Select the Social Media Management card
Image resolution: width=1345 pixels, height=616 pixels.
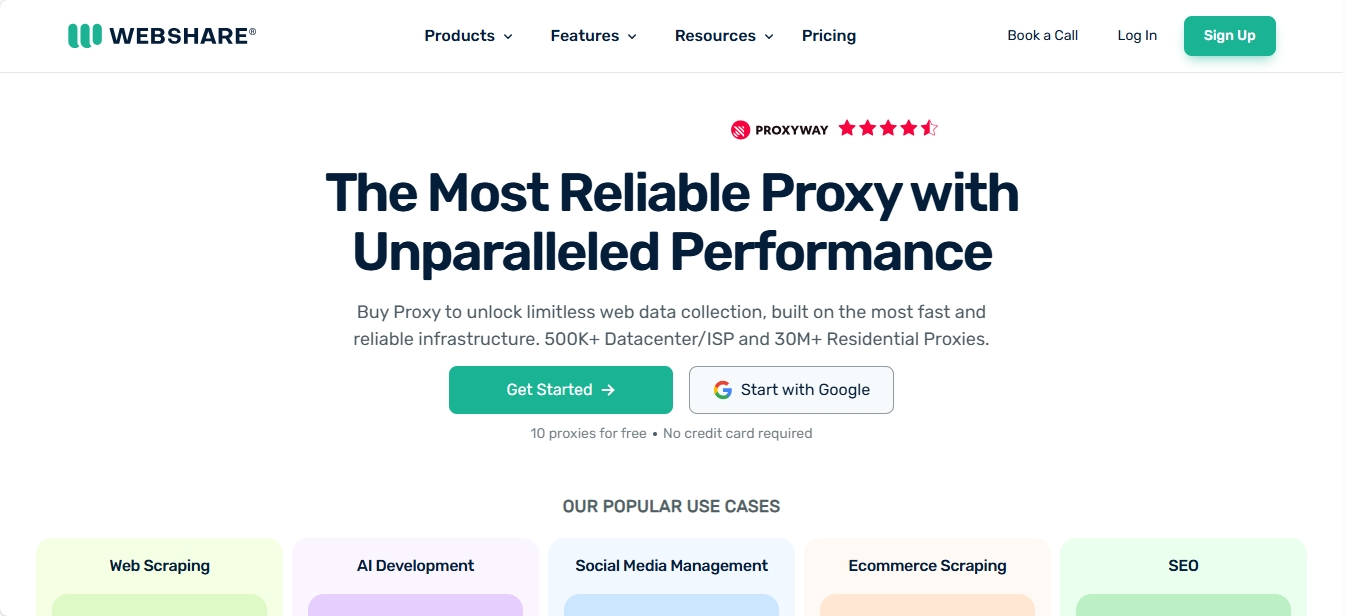672,577
